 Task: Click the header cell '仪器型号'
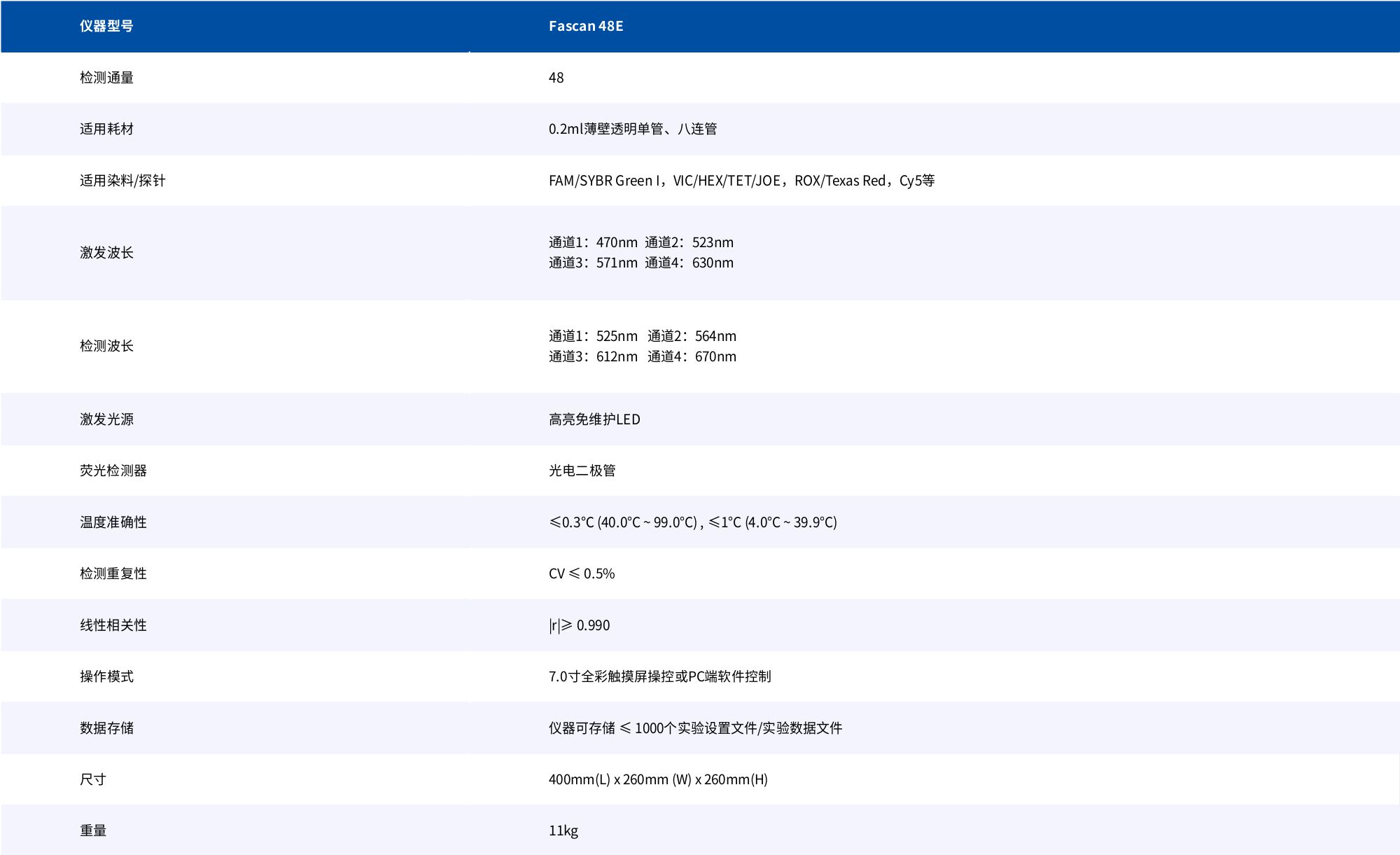[106, 26]
